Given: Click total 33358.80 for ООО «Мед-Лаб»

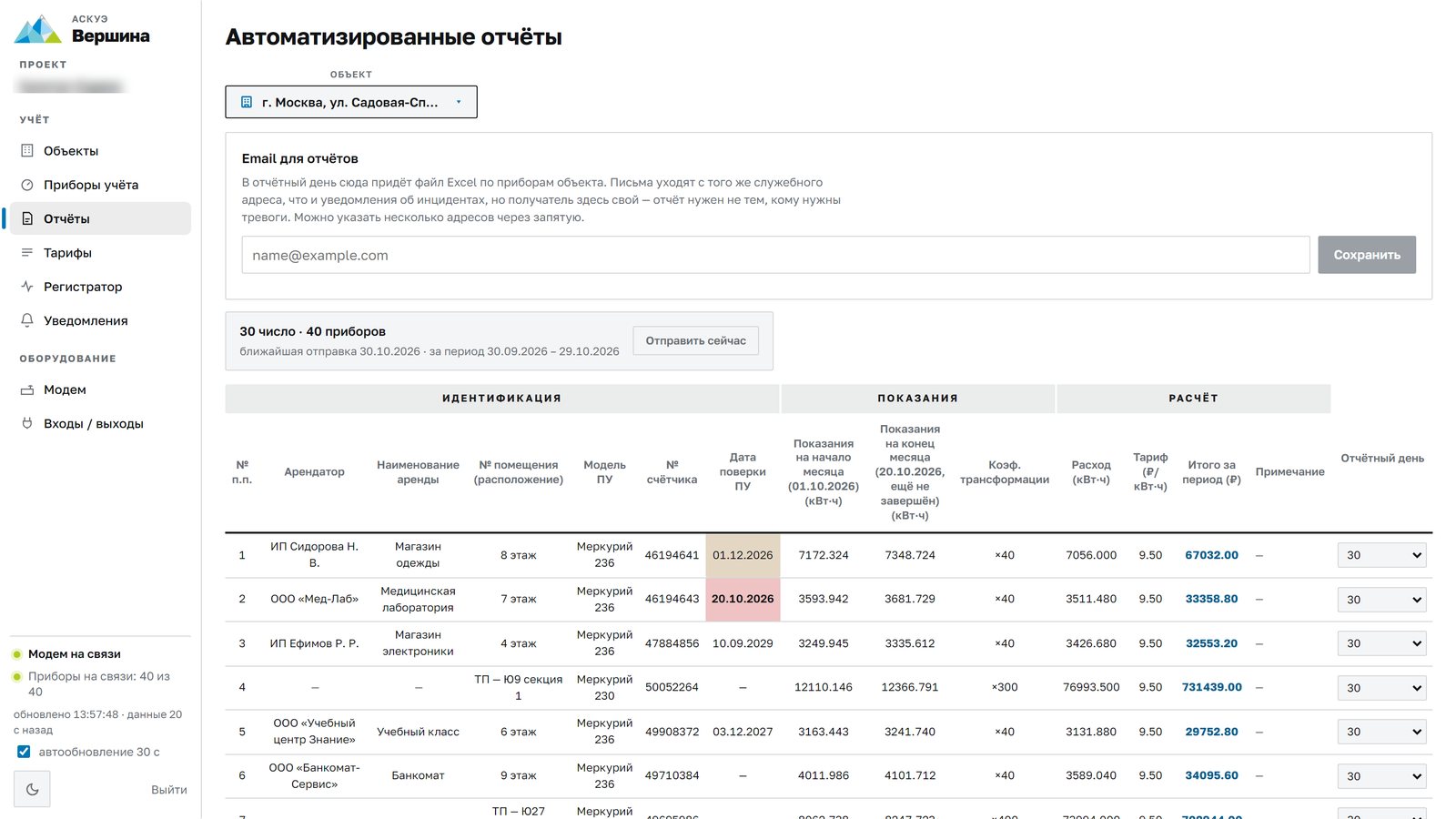Looking at the screenshot, I should 1211,599.
